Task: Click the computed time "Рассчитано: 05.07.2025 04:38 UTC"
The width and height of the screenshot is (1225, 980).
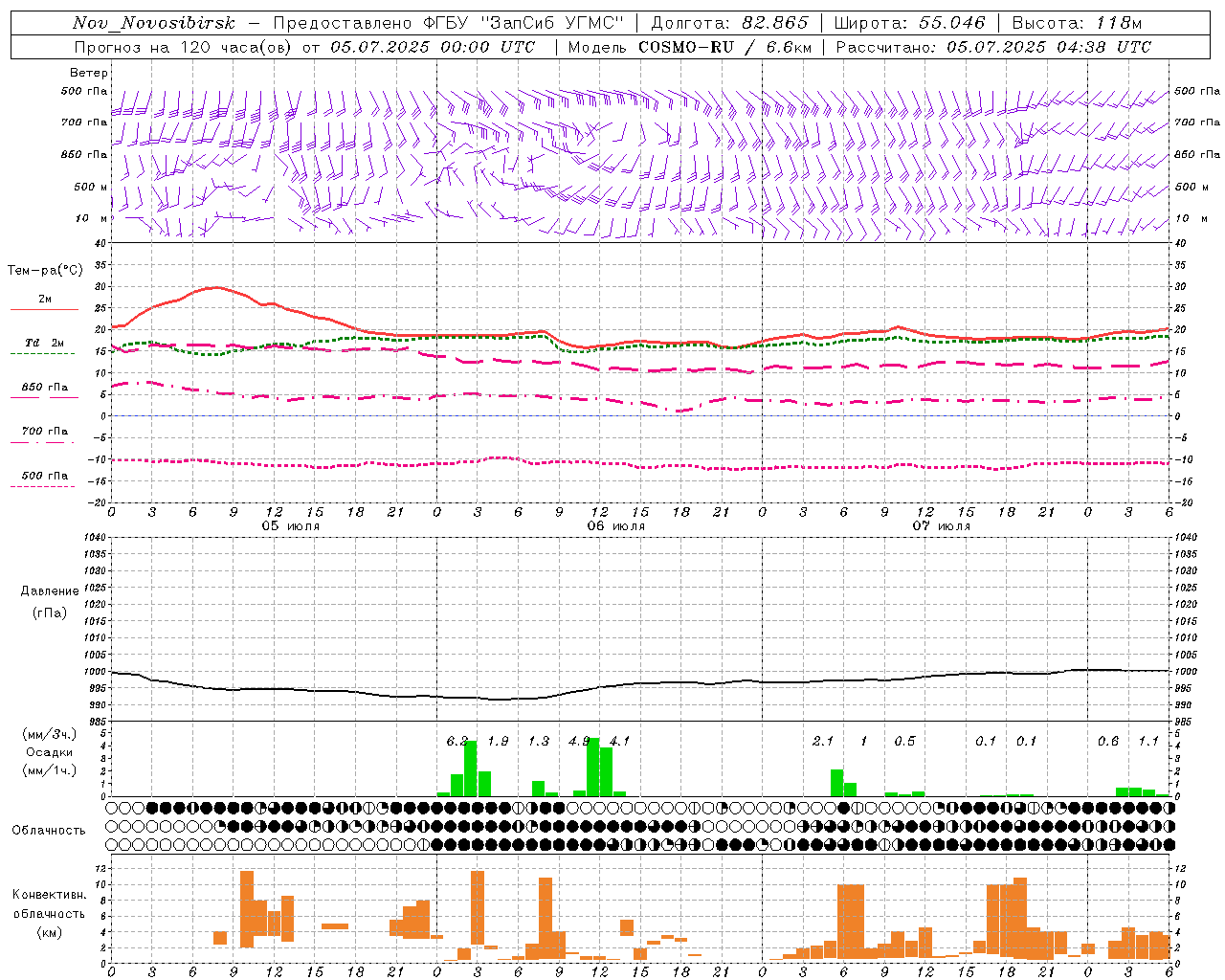Action: pyautogui.click(x=993, y=47)
